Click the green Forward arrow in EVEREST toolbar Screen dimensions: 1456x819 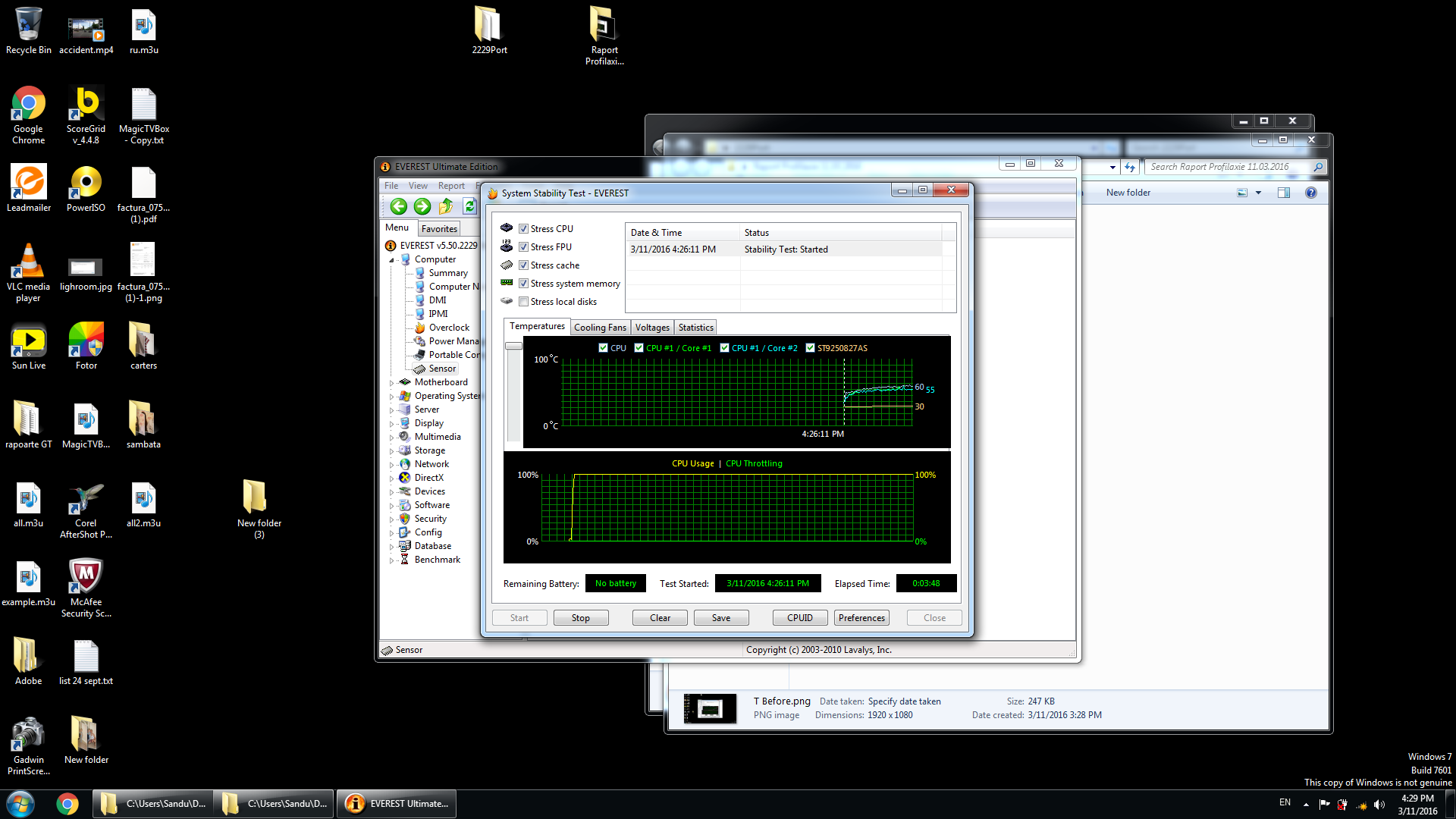click(x=422, y=206)
